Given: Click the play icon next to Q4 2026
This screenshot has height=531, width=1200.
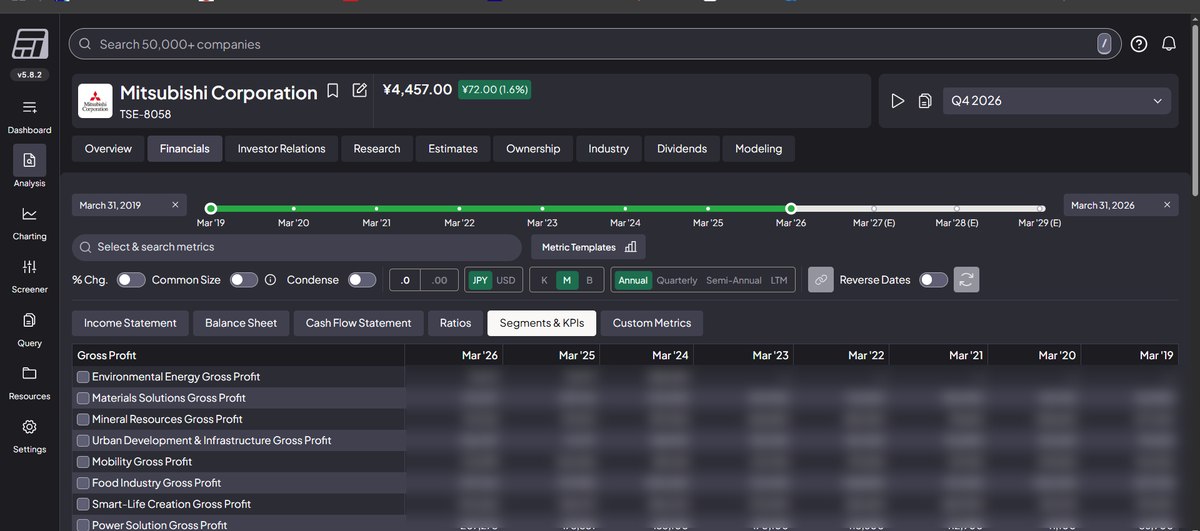Looking at the screenshot, I should [x=898, y=101].
